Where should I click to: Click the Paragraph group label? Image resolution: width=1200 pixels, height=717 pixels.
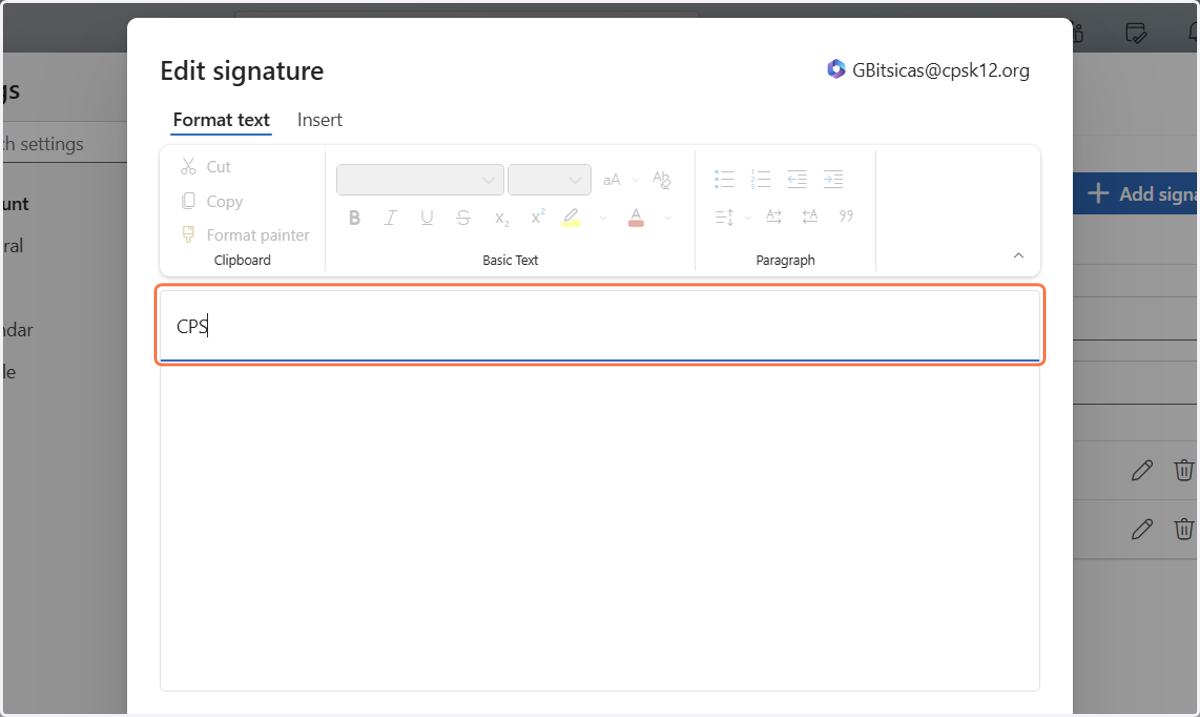click(x=785, y=260)
